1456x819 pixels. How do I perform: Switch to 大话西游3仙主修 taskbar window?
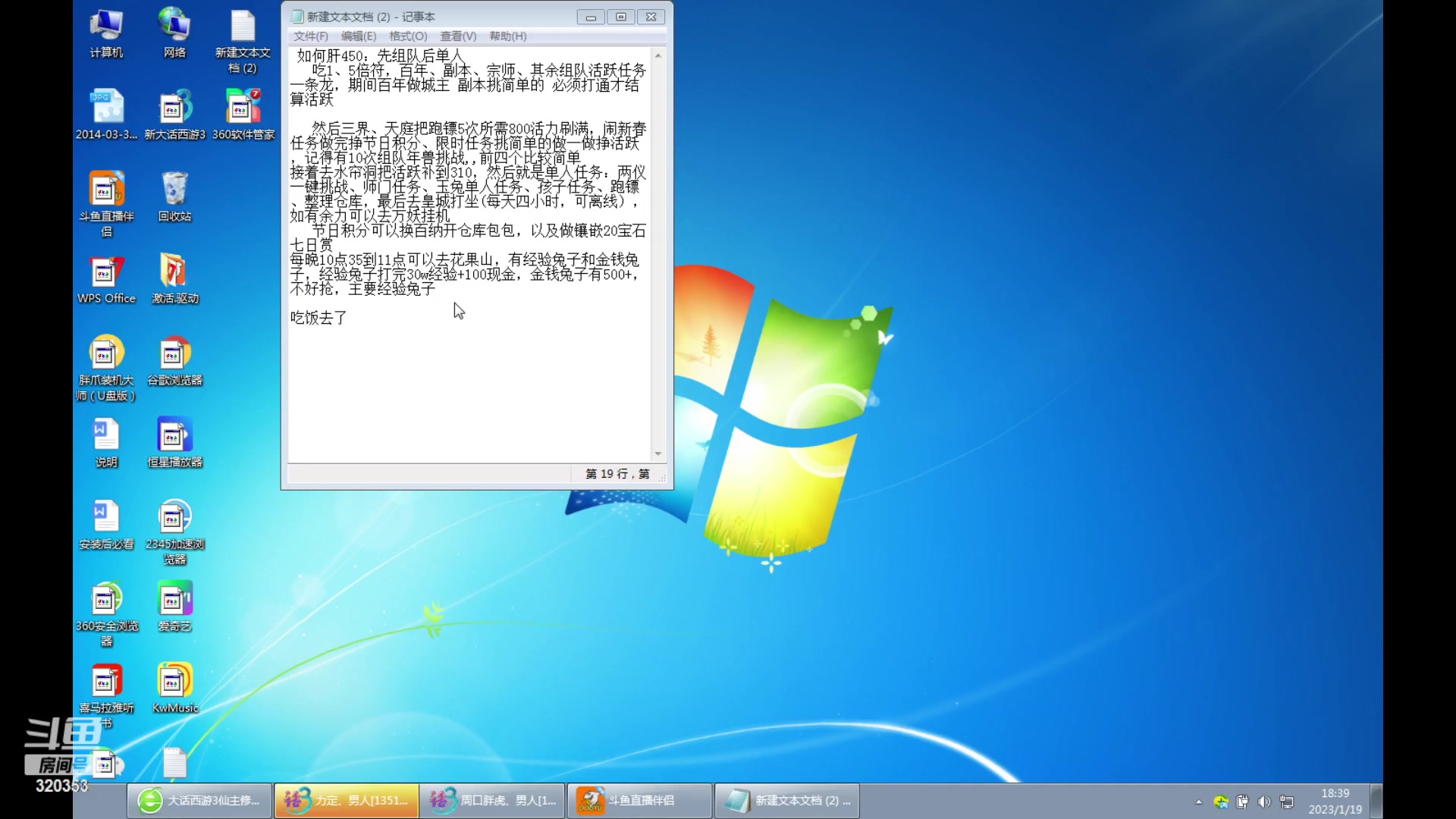pos(199,801)
